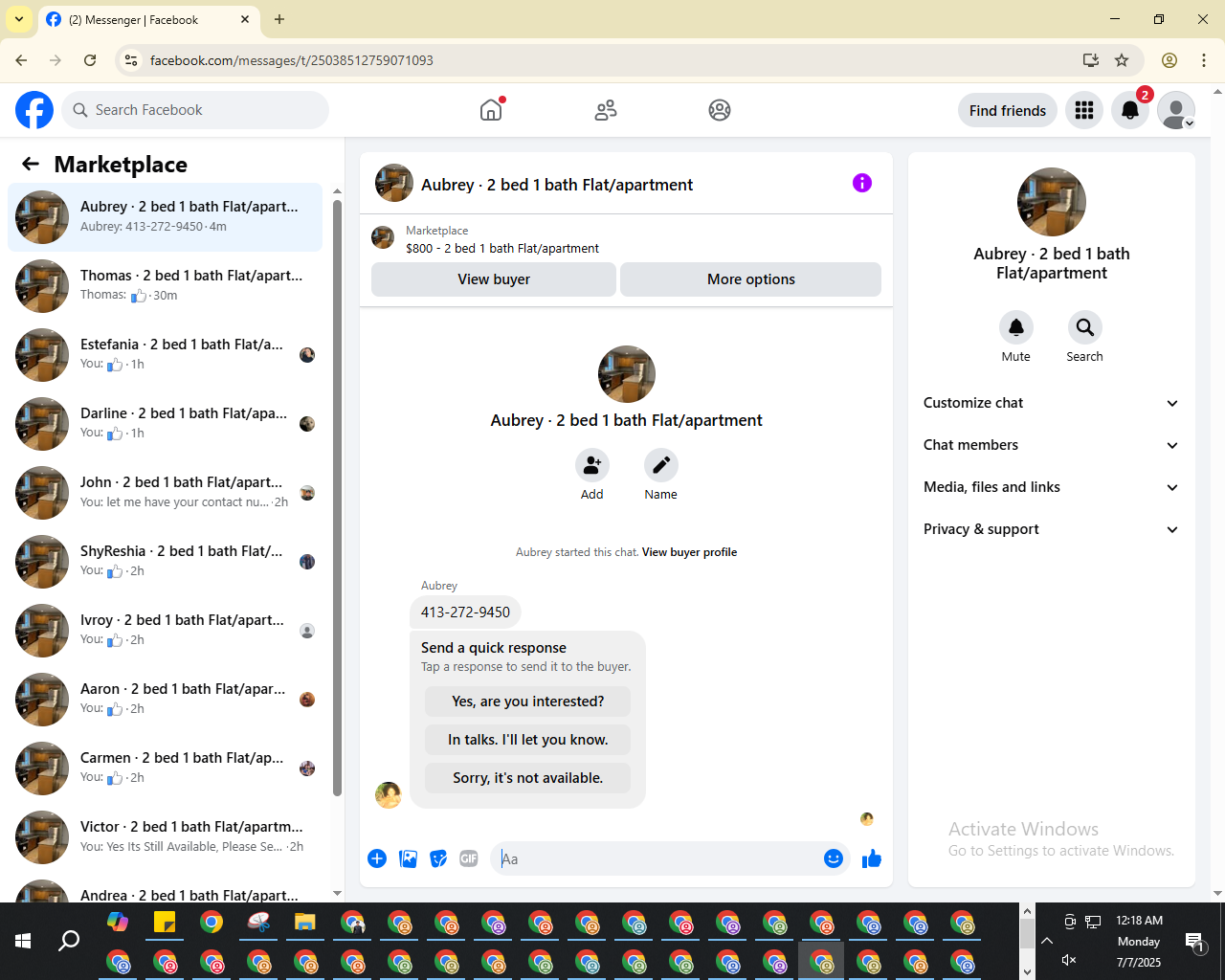Open a new browser tab
Viewport: 1225px width, 980px height.
[279, 19]
